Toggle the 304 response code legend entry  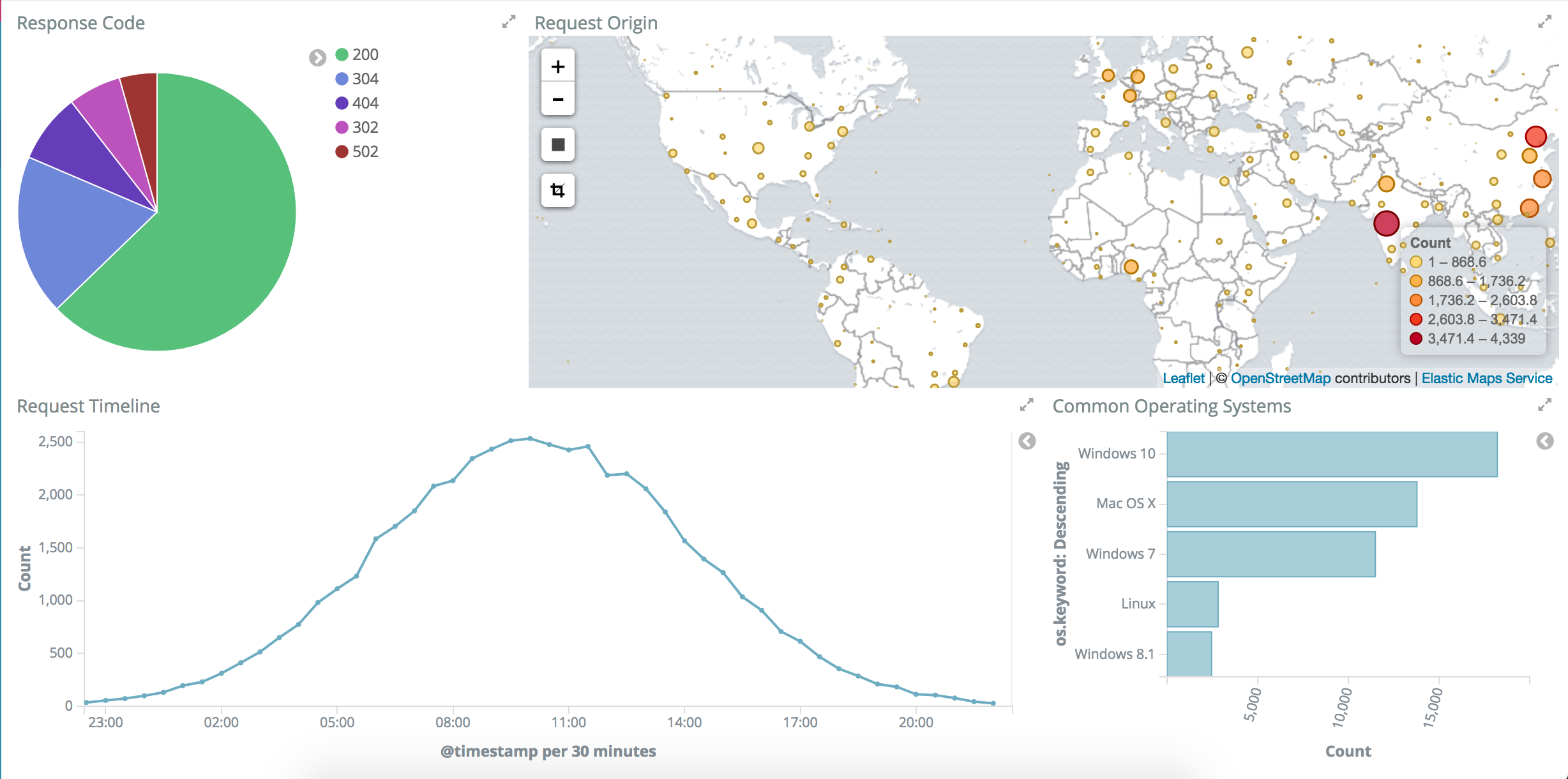(365, 79)
